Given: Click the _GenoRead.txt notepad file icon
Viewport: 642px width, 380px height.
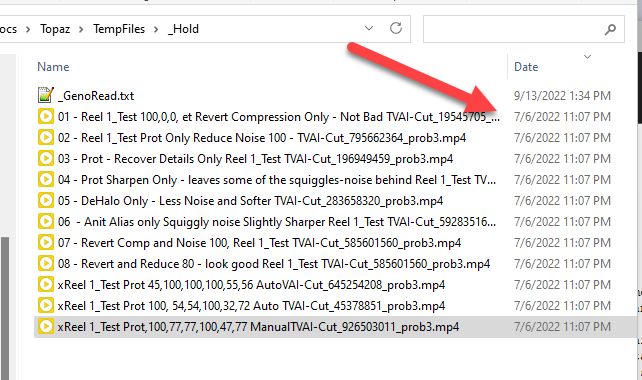Looking at the screenshot, I should [x=45, y=95].
